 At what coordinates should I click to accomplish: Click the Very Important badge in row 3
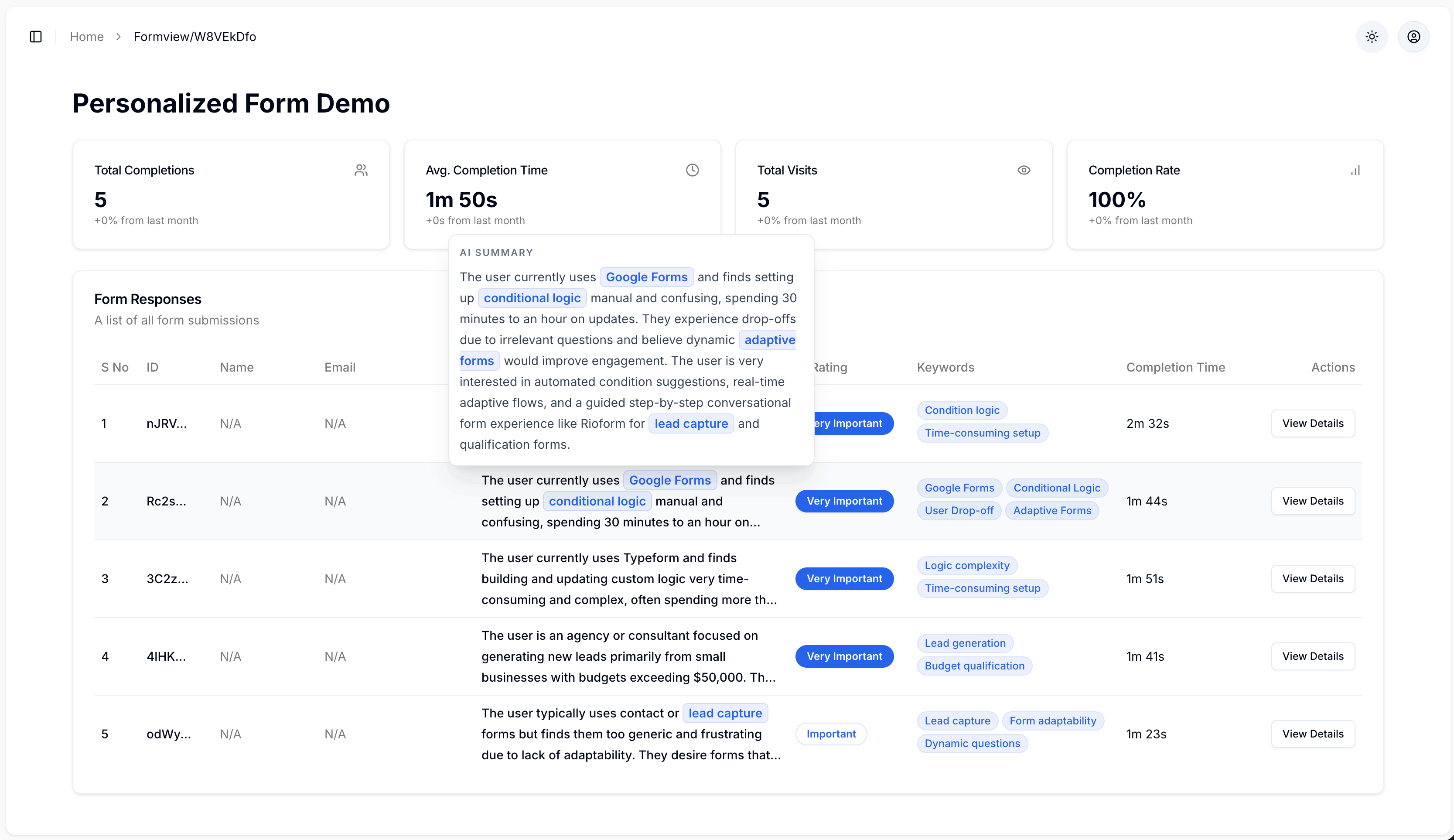coord(844,579)
